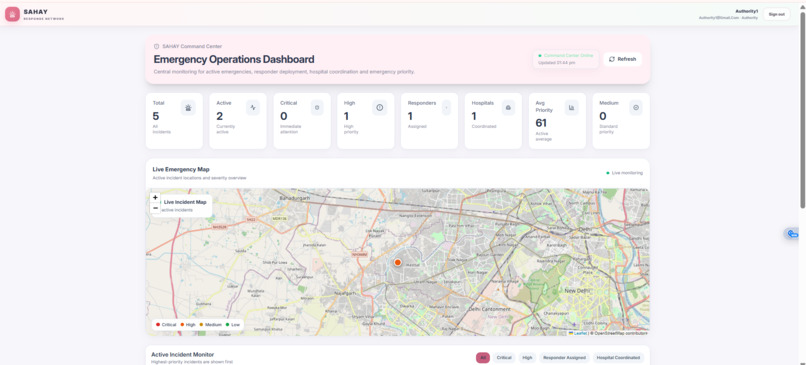Click the Updated time text
806x365 pixels.
(556, 63)
